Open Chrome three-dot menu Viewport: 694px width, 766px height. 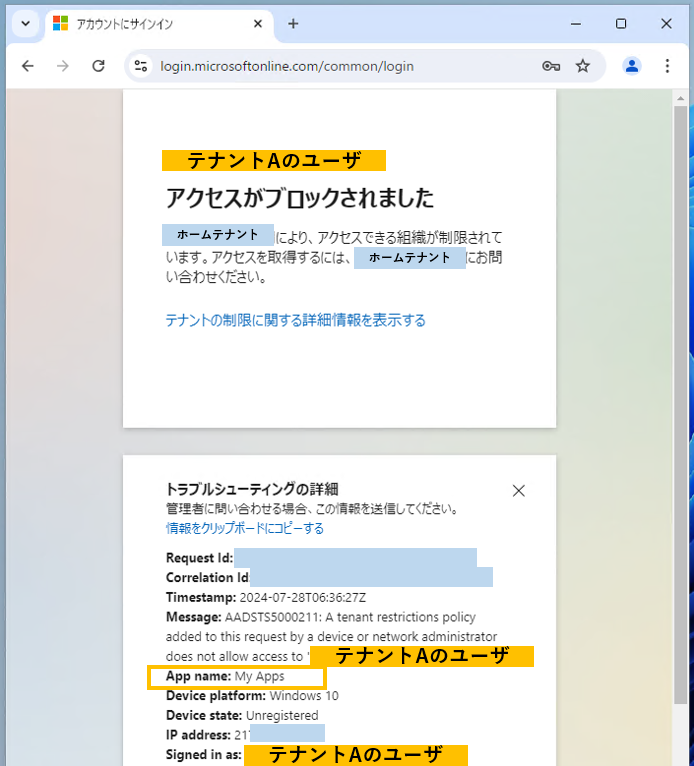point(667,66)
